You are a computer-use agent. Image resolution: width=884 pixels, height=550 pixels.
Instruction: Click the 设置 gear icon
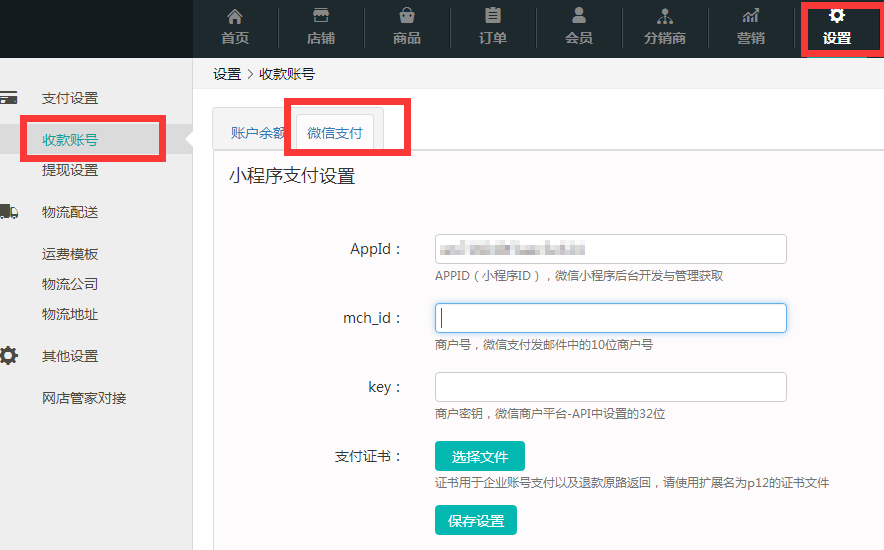click(837, 16)
